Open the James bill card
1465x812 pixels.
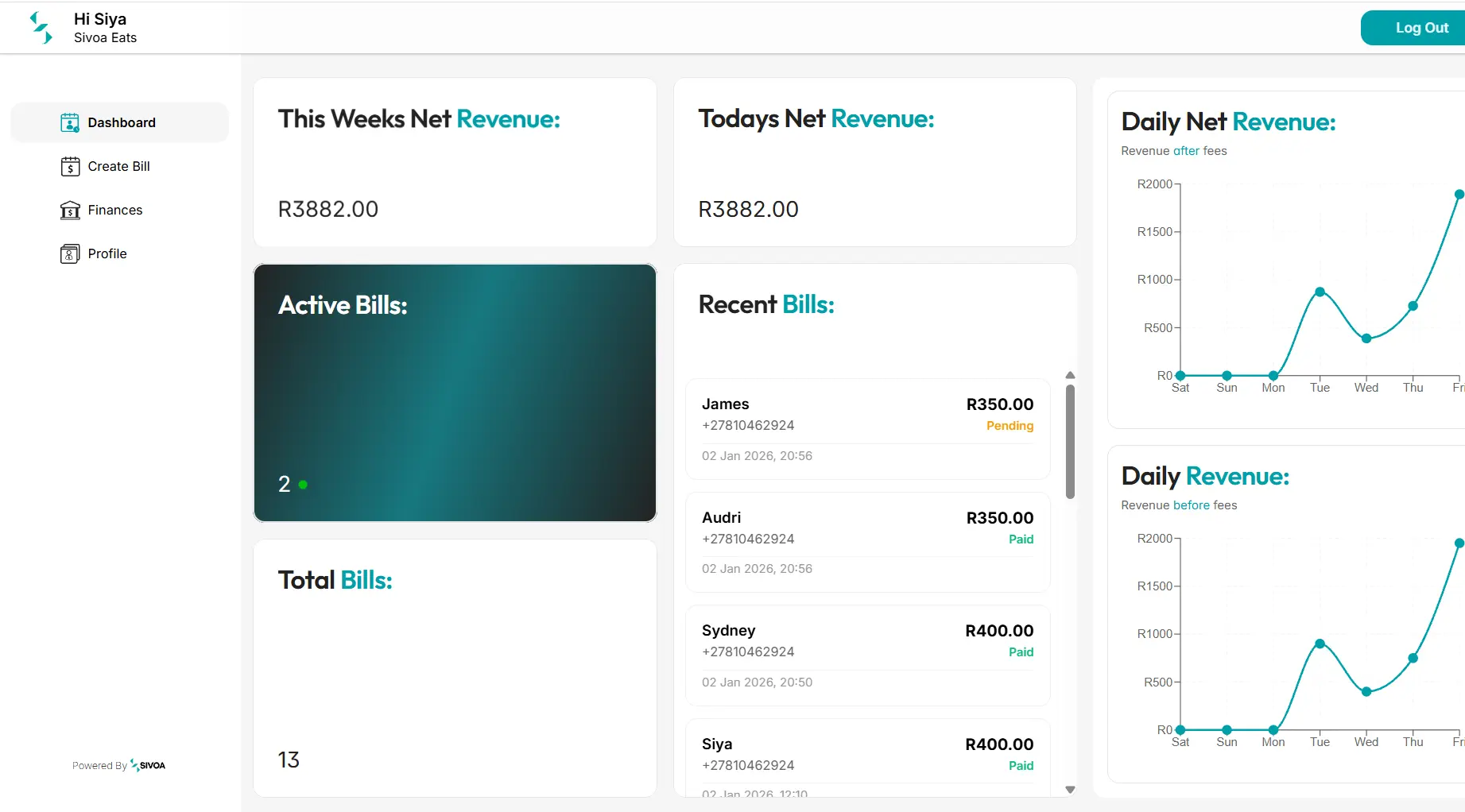[x=867, y=429]
